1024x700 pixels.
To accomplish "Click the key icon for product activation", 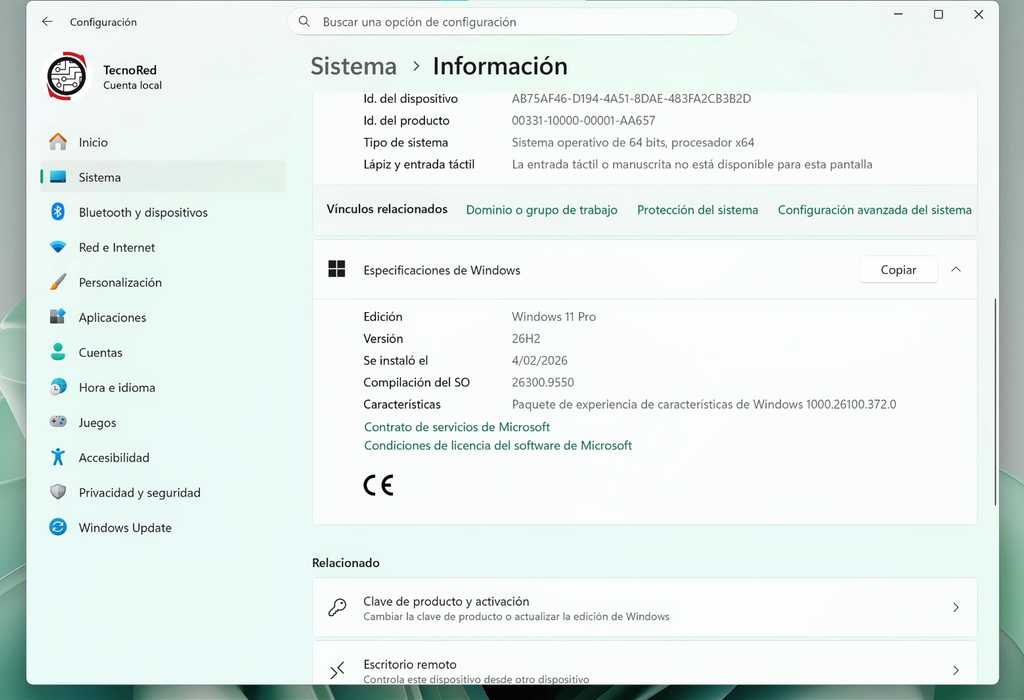I will click(x=337, y=607).
